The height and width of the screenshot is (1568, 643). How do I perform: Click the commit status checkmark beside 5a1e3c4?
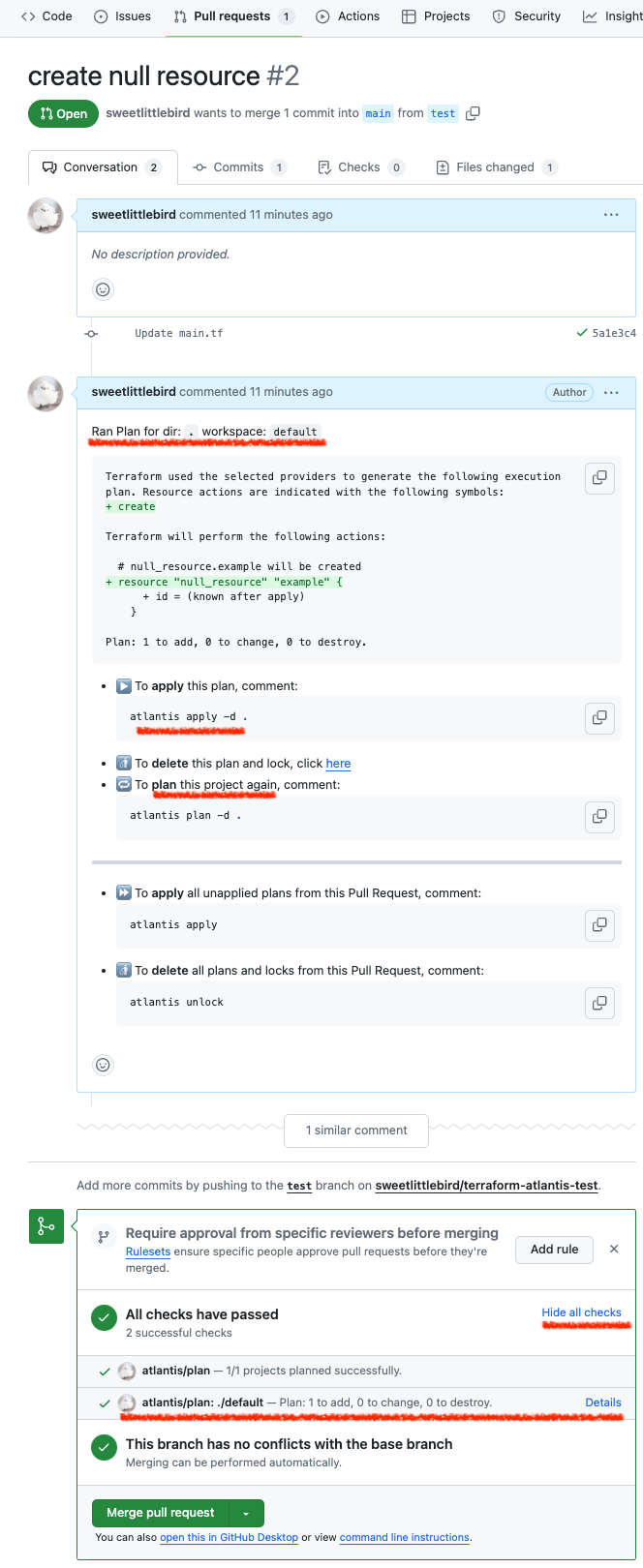582,333
